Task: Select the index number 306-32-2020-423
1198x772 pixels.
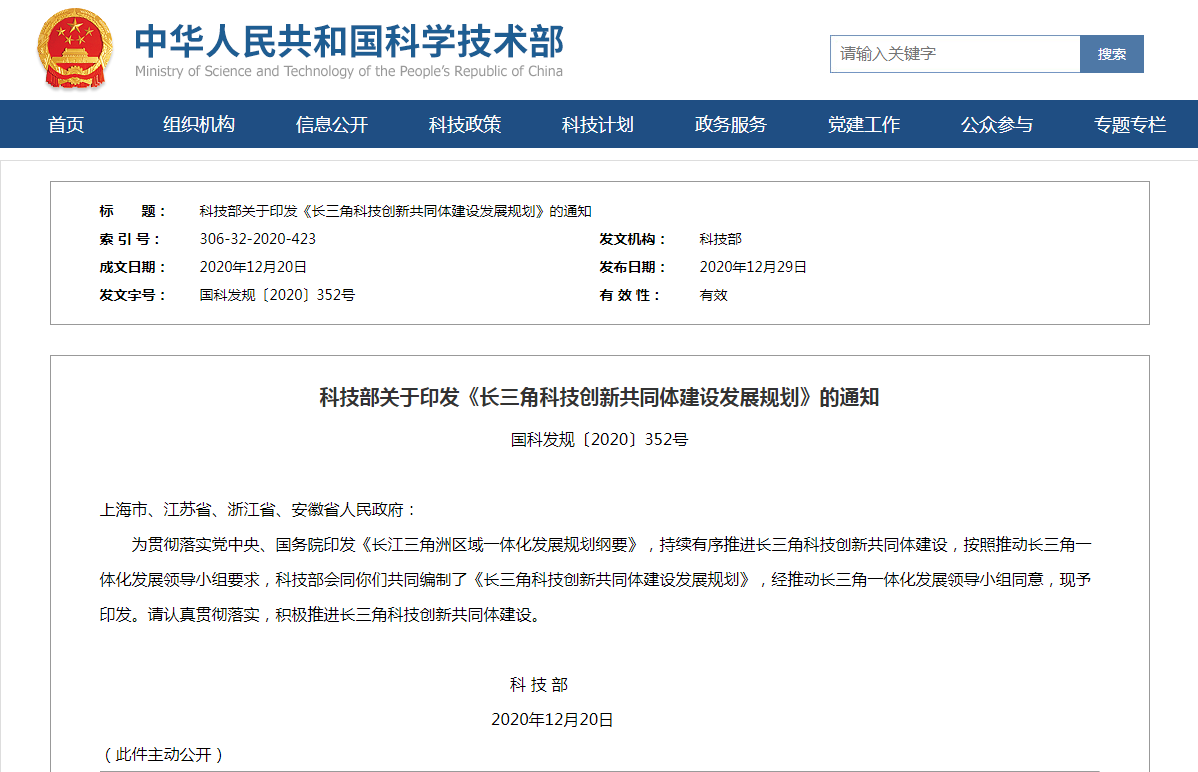Action: [x=258, y=239]
